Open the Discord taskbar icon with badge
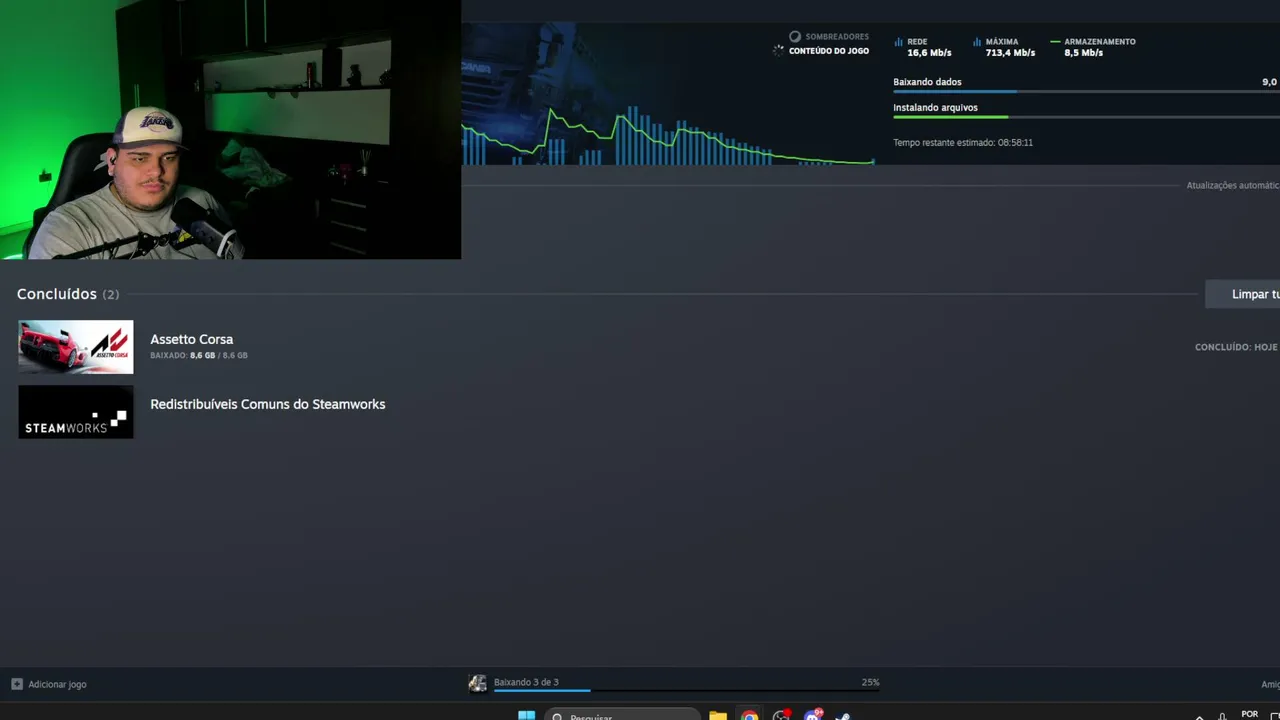 point(813,715)
